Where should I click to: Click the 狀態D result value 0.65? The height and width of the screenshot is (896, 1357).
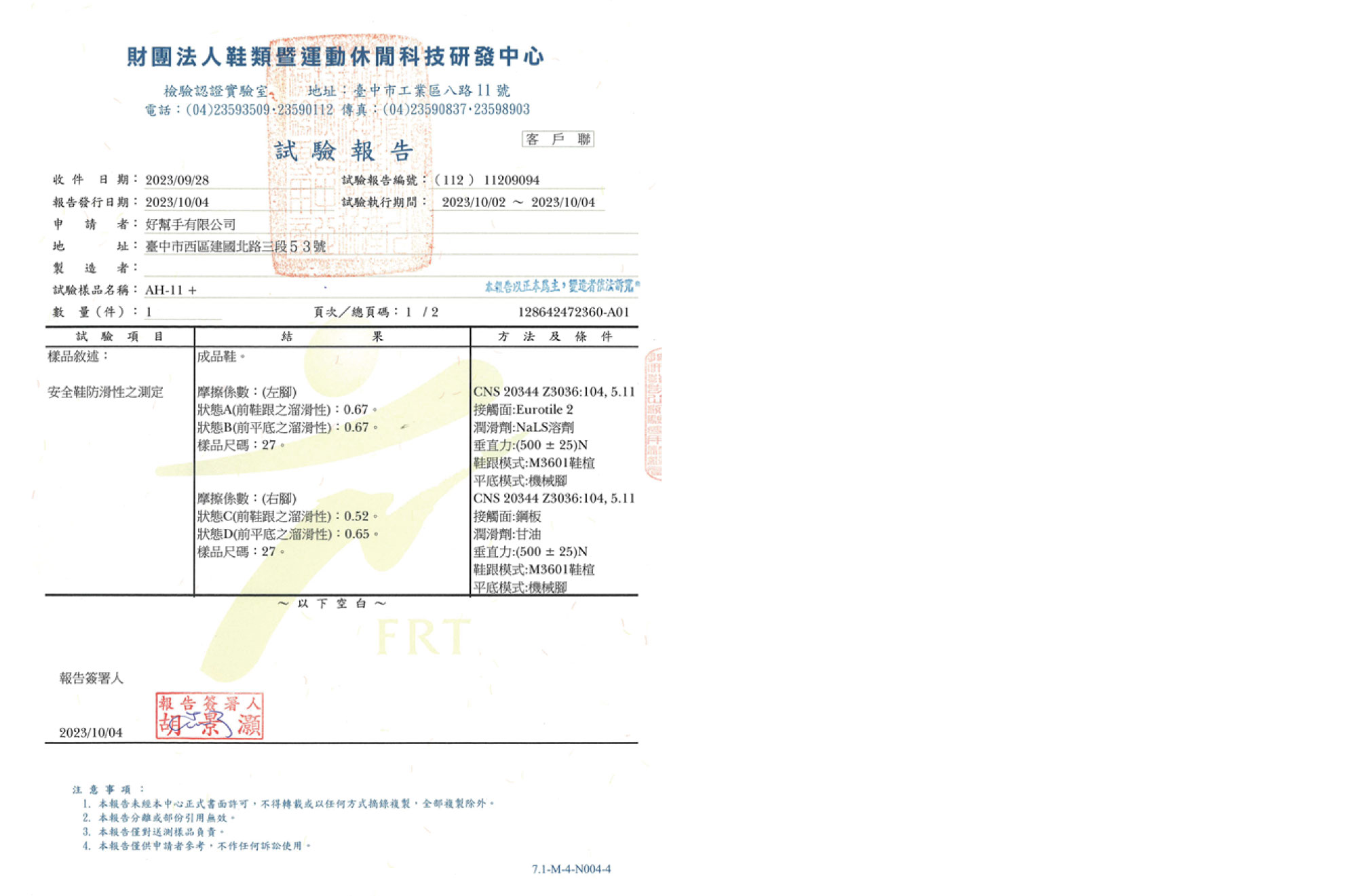[357, 534]
